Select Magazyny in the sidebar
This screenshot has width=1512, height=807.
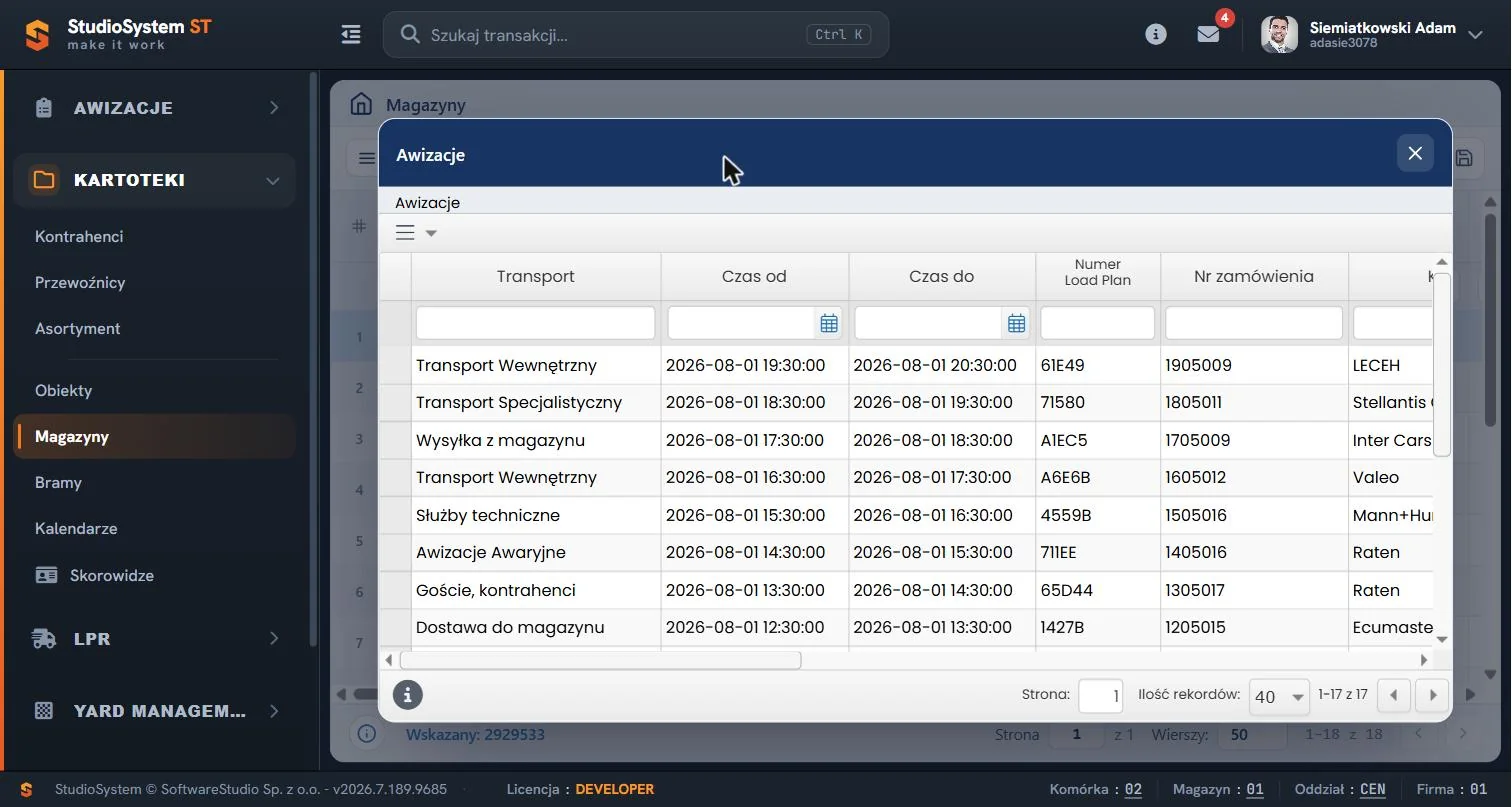155,437
